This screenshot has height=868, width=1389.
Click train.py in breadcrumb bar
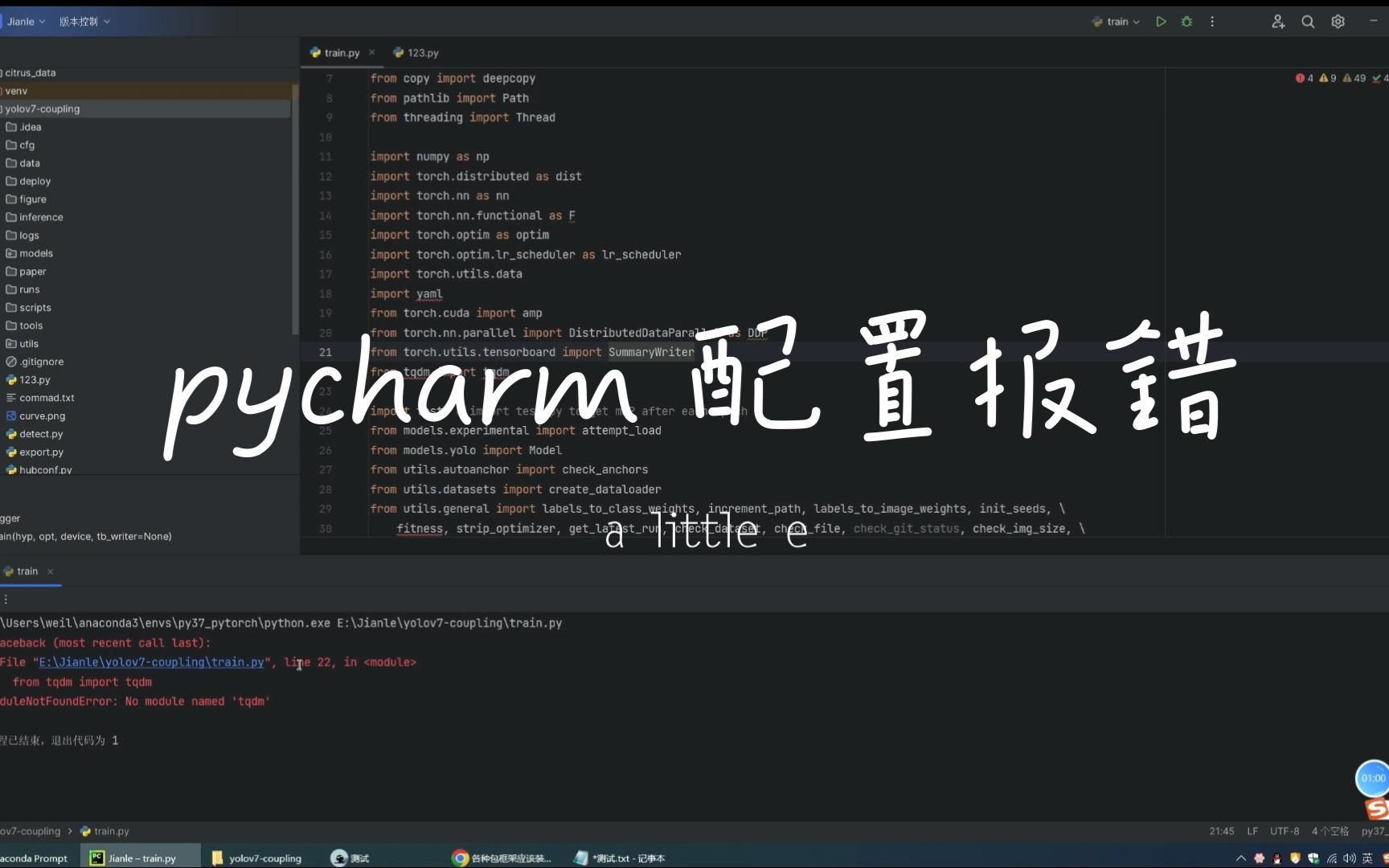pos(104,832)
